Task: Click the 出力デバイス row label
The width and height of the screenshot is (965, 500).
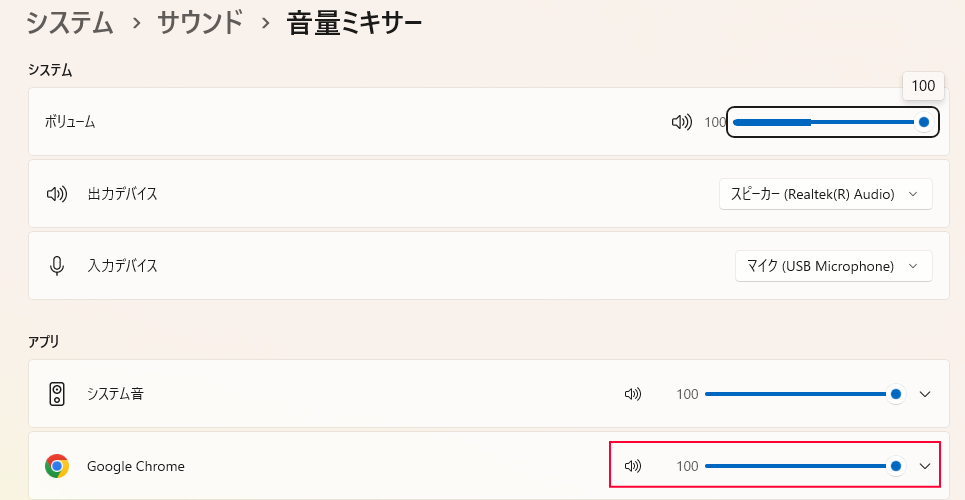Action: (x=122, y=194)
